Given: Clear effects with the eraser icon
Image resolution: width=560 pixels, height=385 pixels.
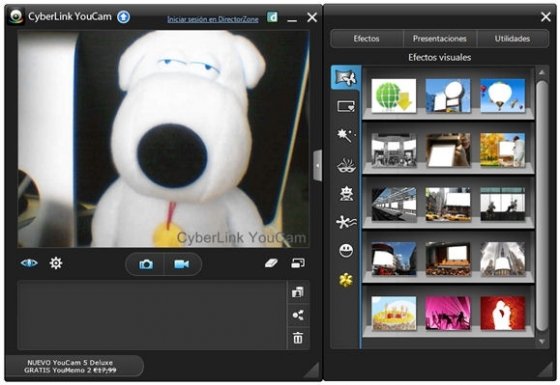Looking at the screenshot, I should [x=271, y=264].
